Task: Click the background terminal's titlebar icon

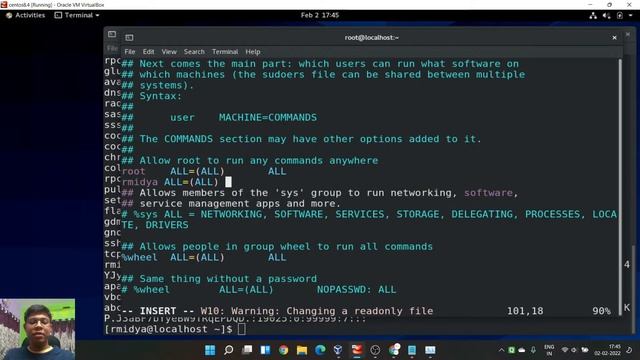Action: [x=112, y=34]
